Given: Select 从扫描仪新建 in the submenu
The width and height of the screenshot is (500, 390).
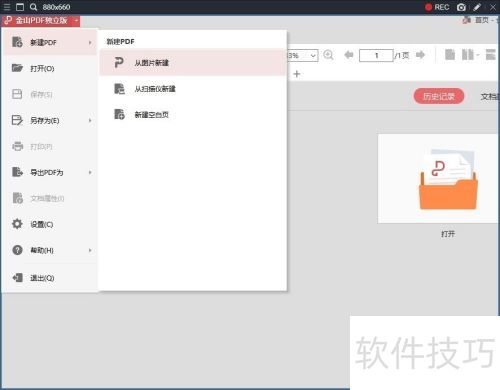Looking at the screenshot, I should (x=193, y=89).
